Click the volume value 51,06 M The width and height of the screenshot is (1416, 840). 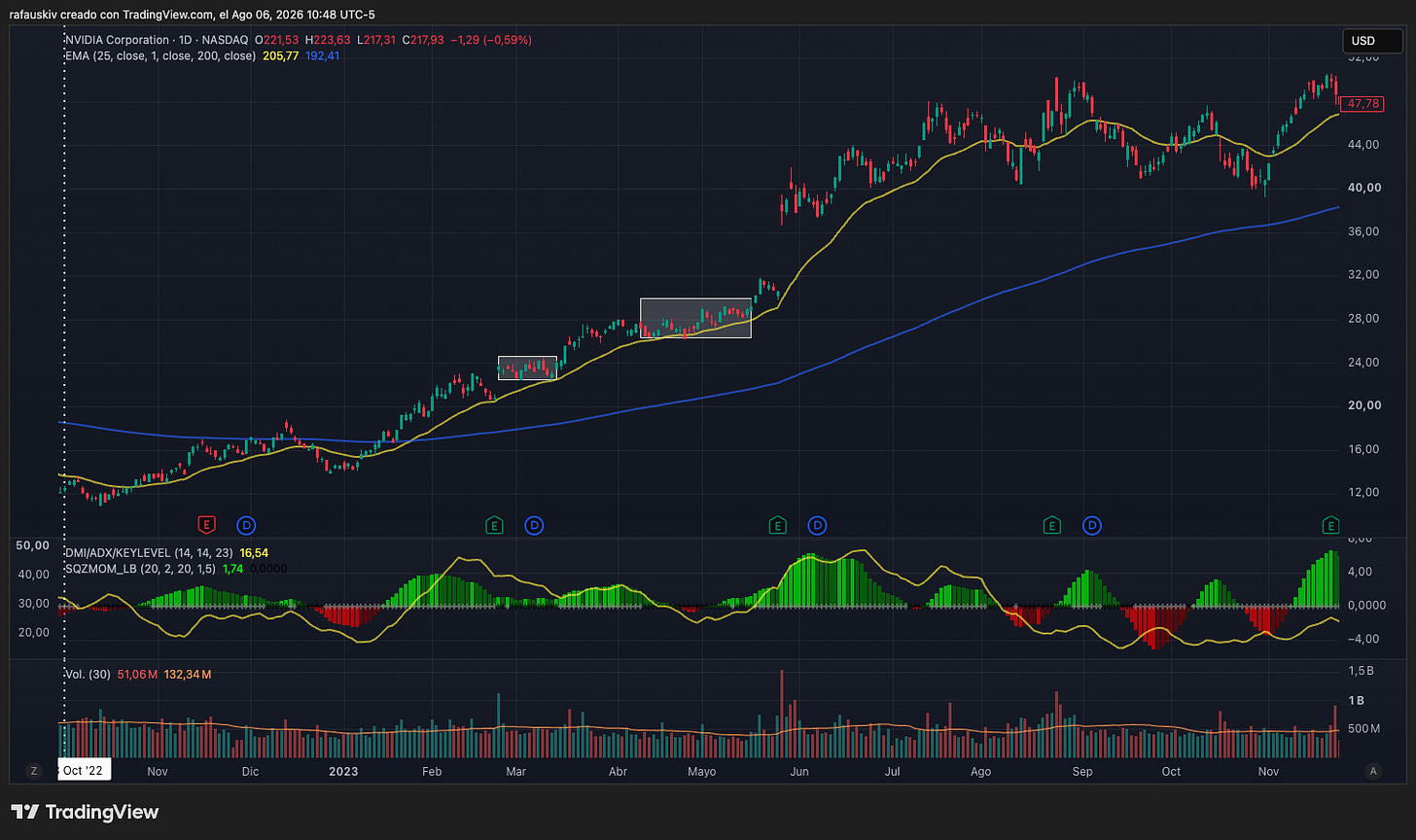(137, 674)
